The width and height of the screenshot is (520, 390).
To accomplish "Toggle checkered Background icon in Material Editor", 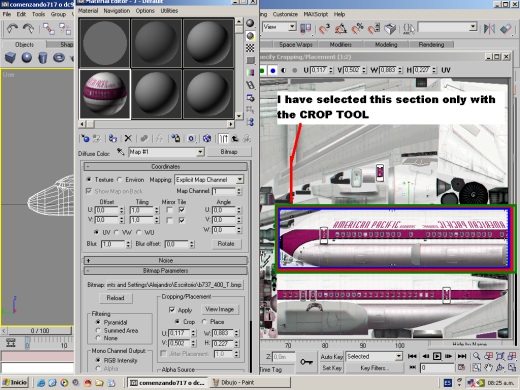I will coord(250,48).
